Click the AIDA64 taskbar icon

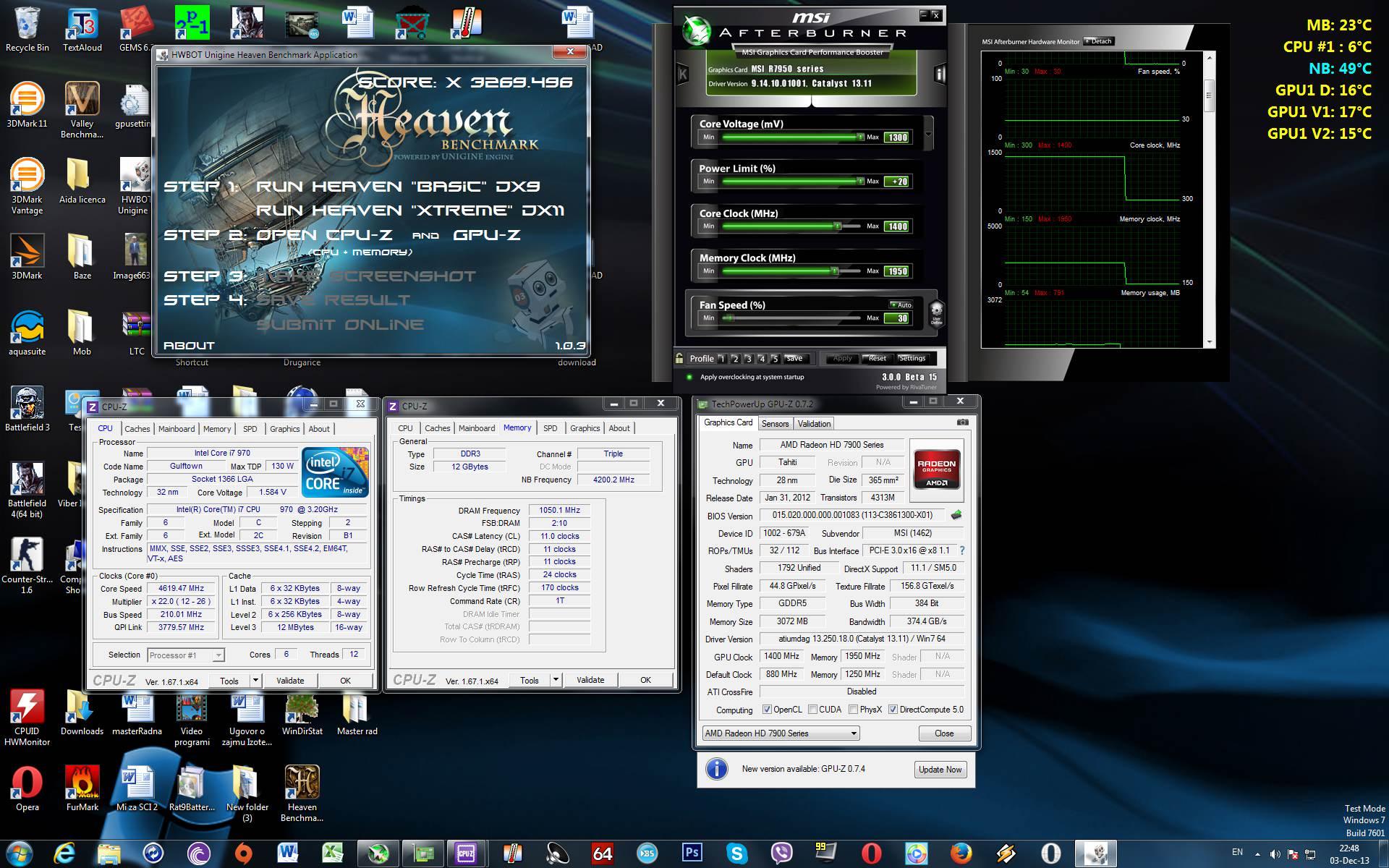[603, 854]
